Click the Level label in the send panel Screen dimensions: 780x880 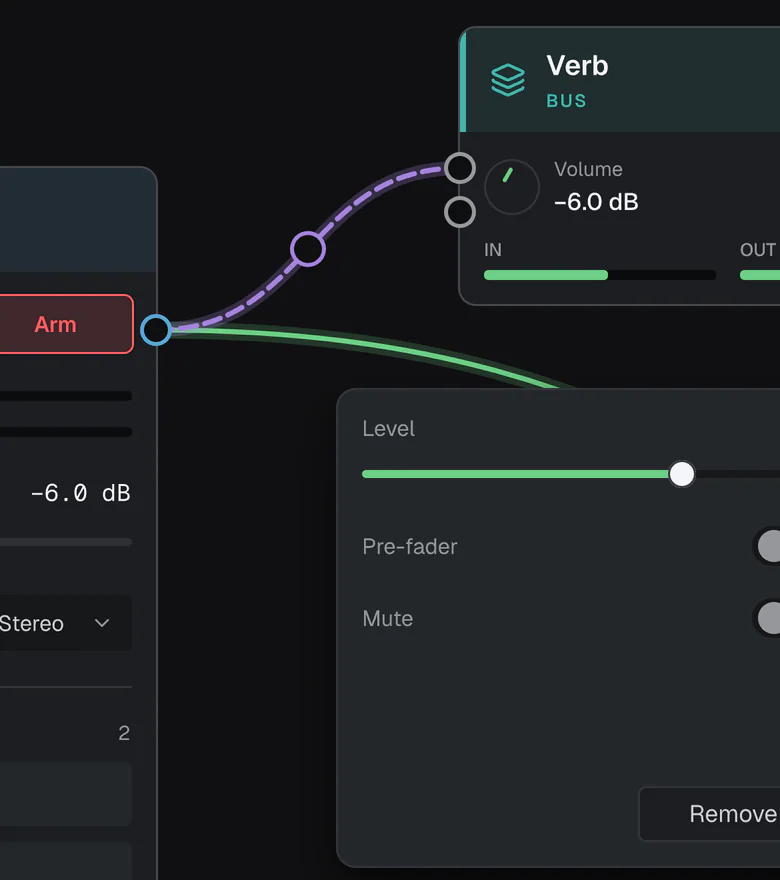[388, 429]
